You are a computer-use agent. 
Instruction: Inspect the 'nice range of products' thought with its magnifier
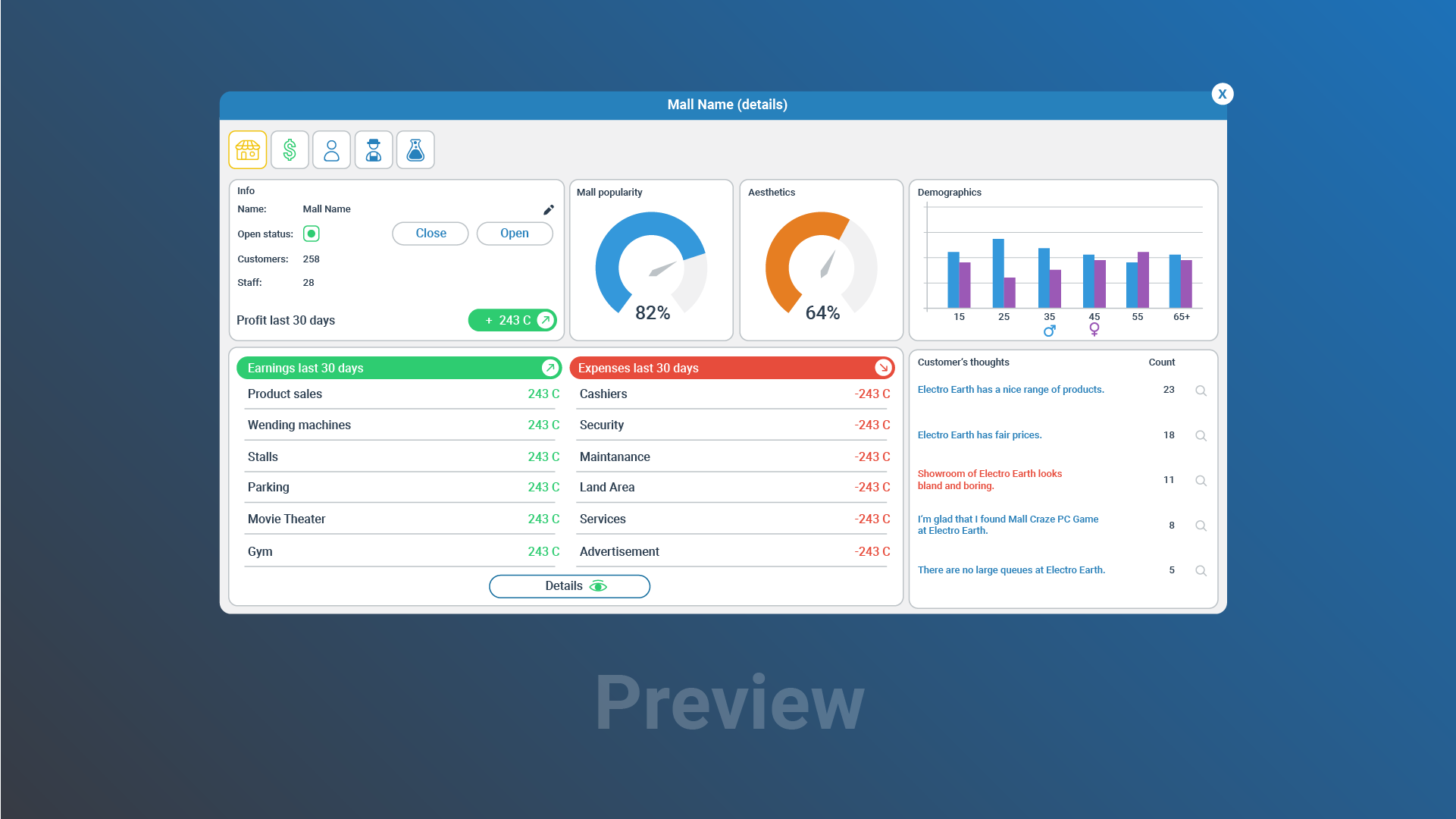[x=1201, y=391]
